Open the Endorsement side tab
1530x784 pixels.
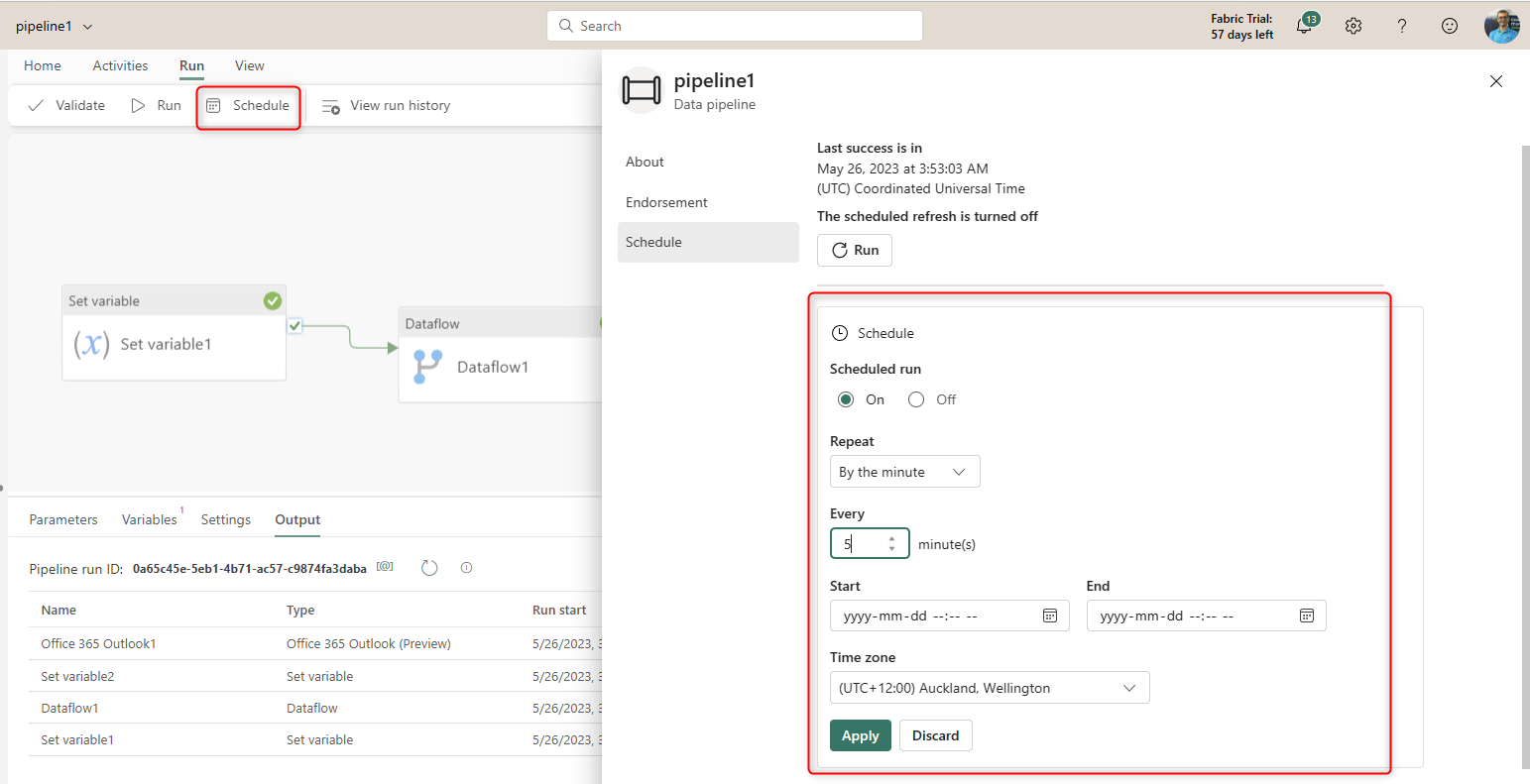click(x=666, y=202)
